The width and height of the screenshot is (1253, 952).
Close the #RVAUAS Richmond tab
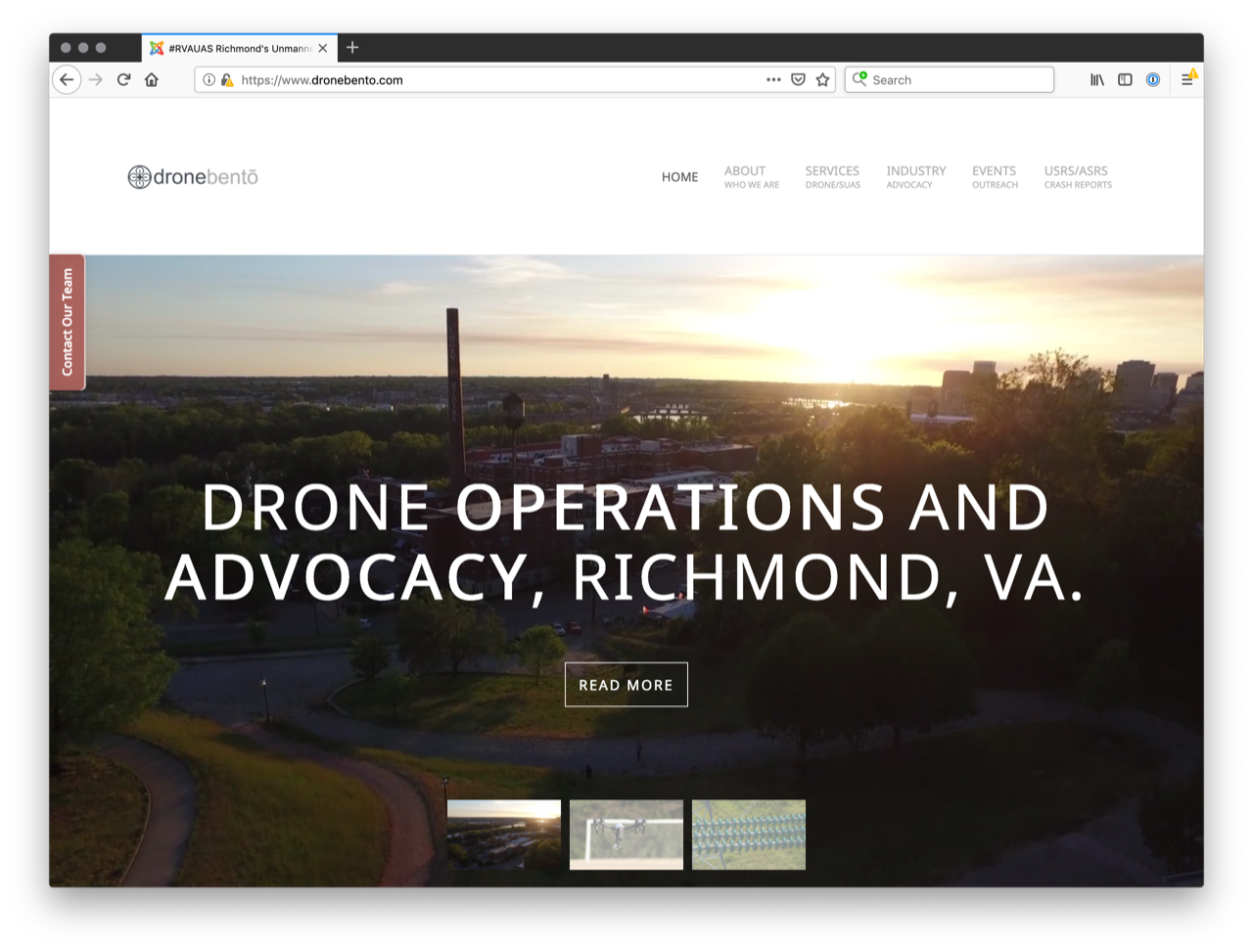pos(323,48)
